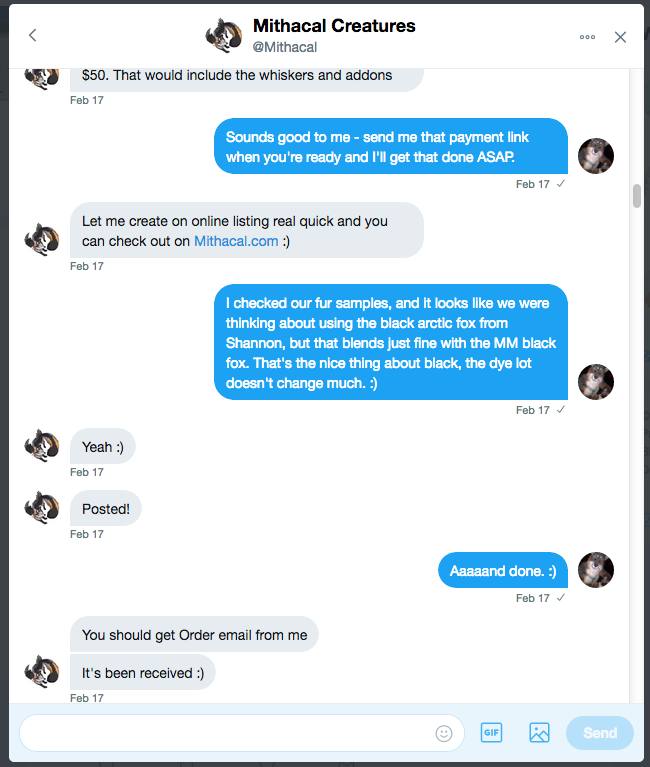This screenshot has height=767, width=650.
Task: Open the emoji picker in message box
Action: [444, 733]
